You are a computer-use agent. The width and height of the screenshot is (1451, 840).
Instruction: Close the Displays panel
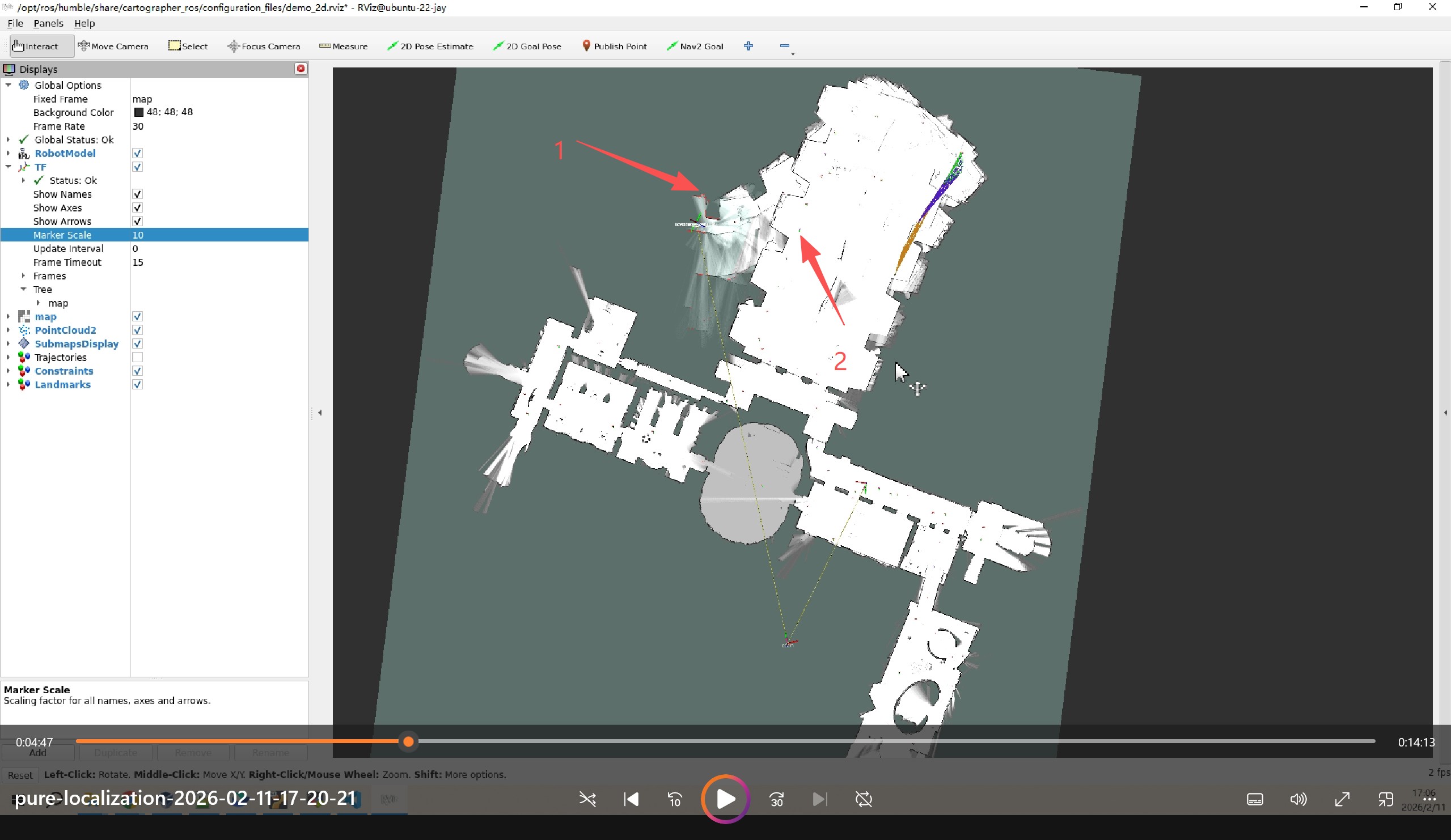[301, 69]
